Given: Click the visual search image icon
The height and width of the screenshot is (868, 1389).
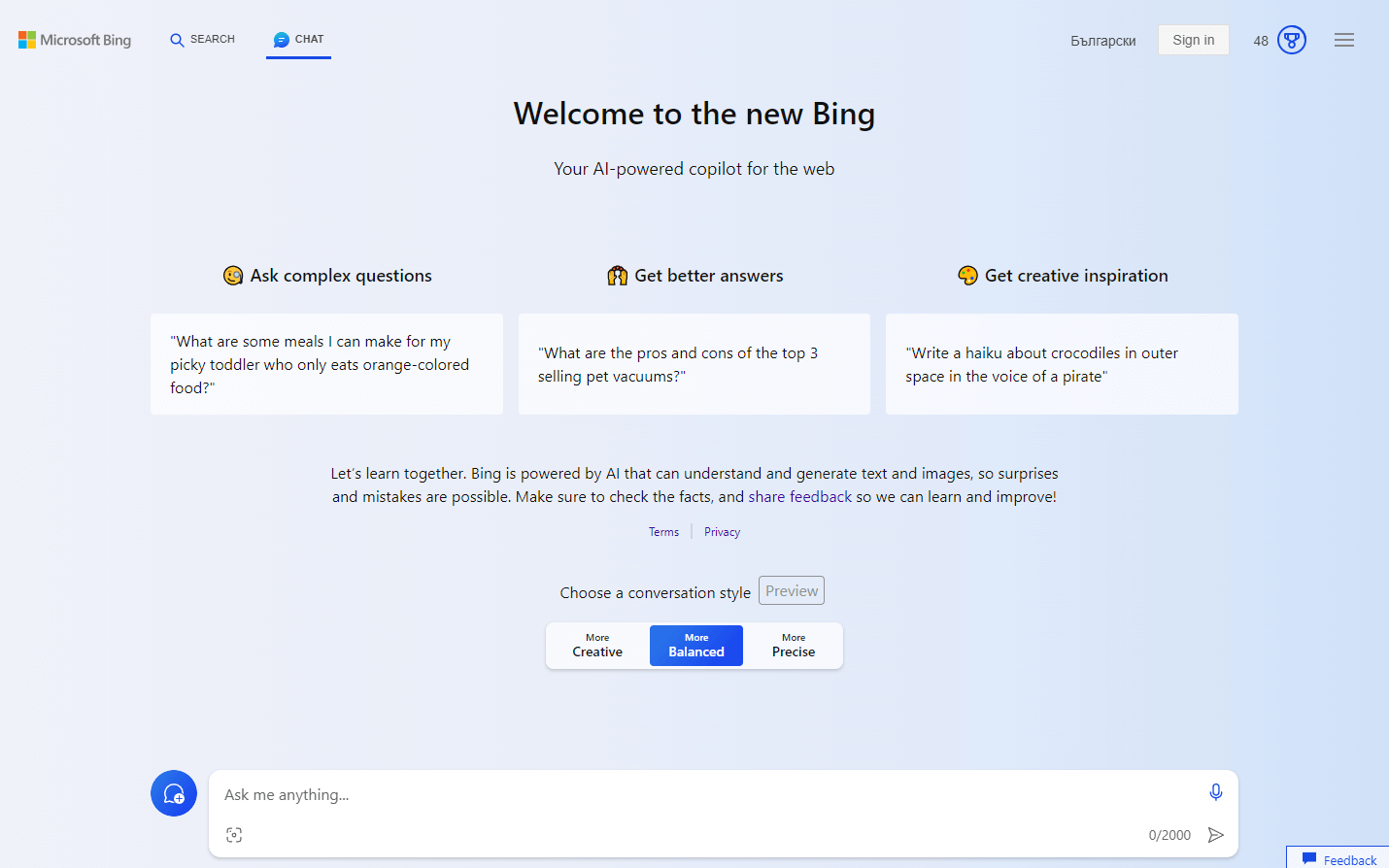Looking at the screenshot, I should [234, 835].
